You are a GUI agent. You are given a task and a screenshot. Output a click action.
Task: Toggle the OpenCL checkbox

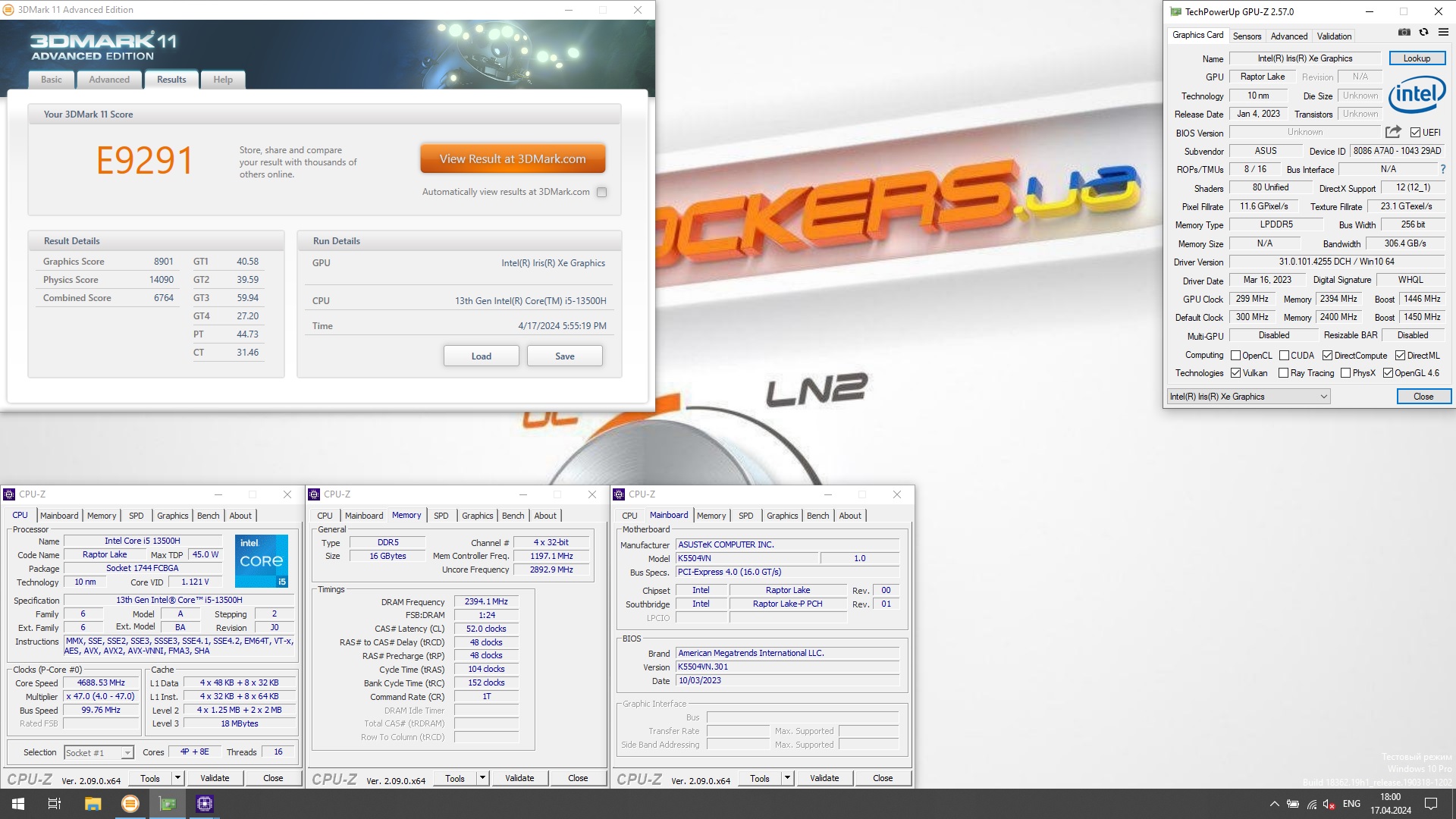click(1235, 356)
